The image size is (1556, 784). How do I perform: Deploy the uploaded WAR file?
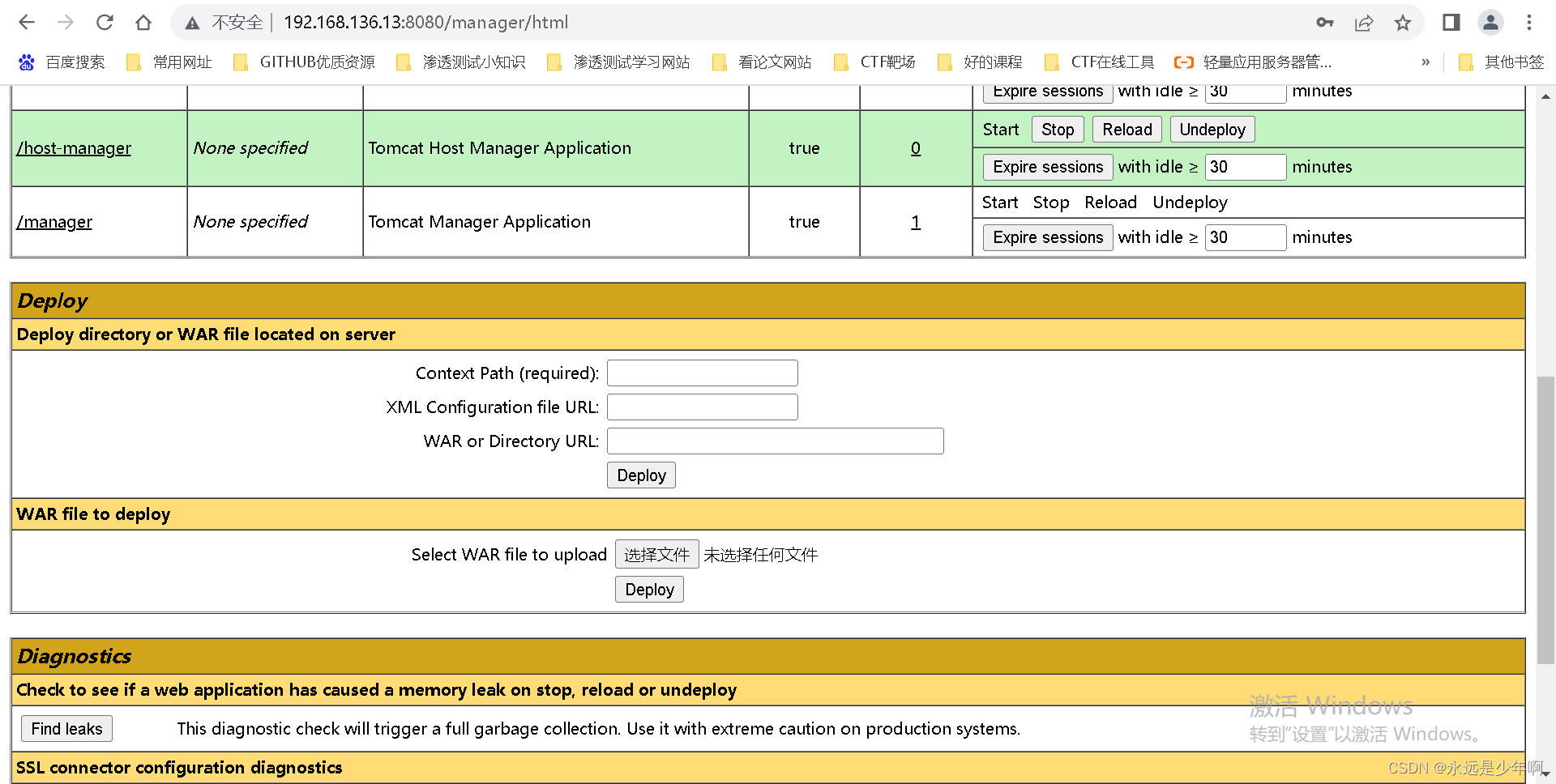pos(649,590)
